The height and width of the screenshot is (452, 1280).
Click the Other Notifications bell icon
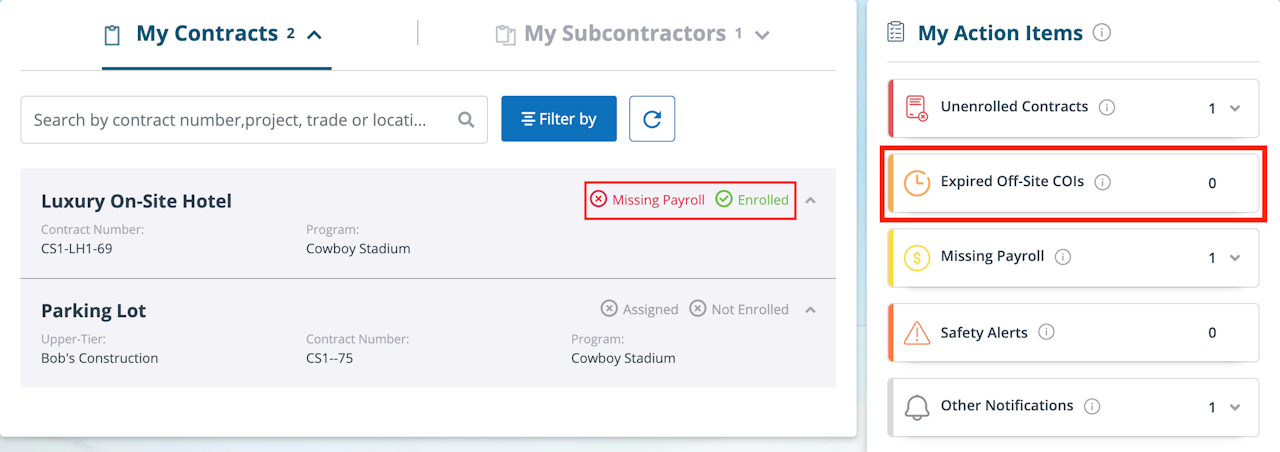coord(916,407)
